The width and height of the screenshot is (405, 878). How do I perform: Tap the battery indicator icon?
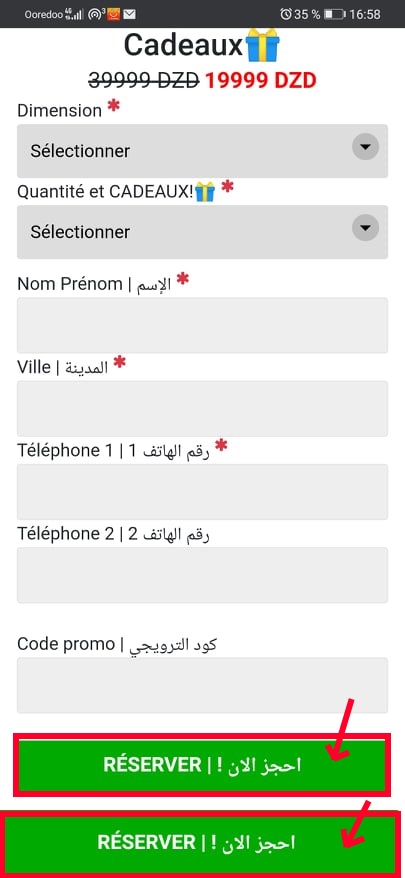(x=336, y=15)
